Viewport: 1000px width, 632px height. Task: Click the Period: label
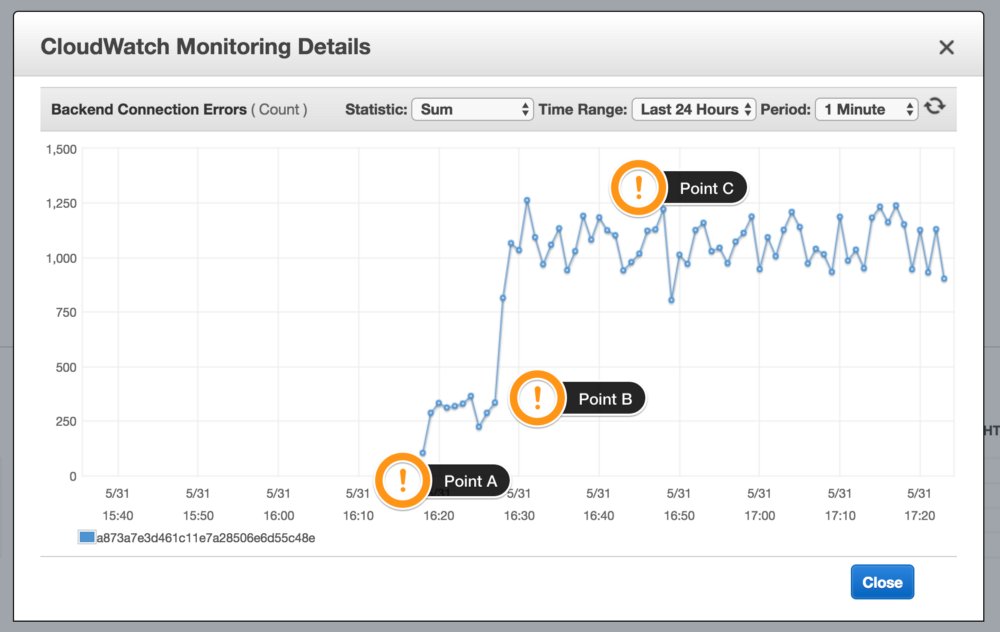[786, 109]
